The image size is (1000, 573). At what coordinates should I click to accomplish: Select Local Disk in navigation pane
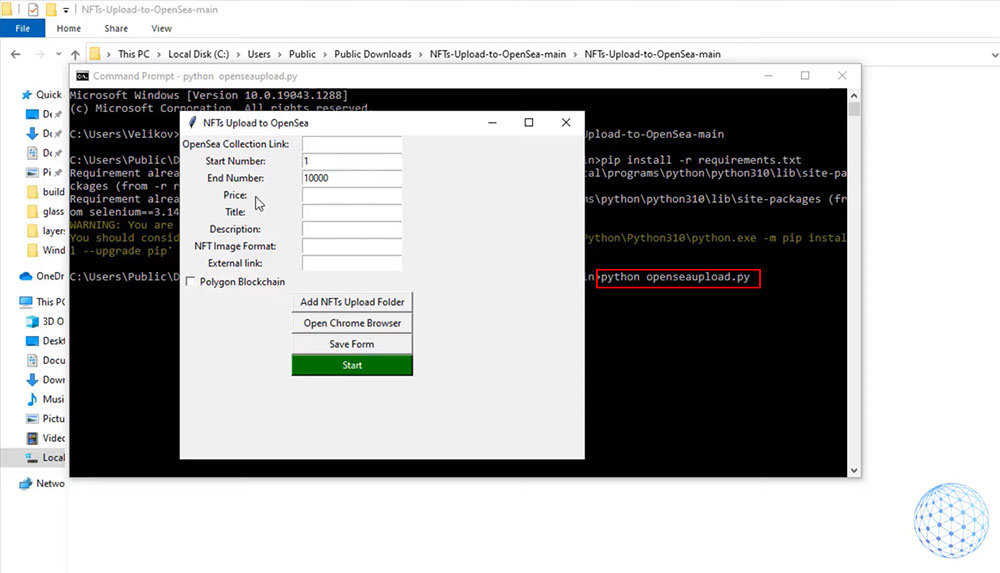point(45,458)
